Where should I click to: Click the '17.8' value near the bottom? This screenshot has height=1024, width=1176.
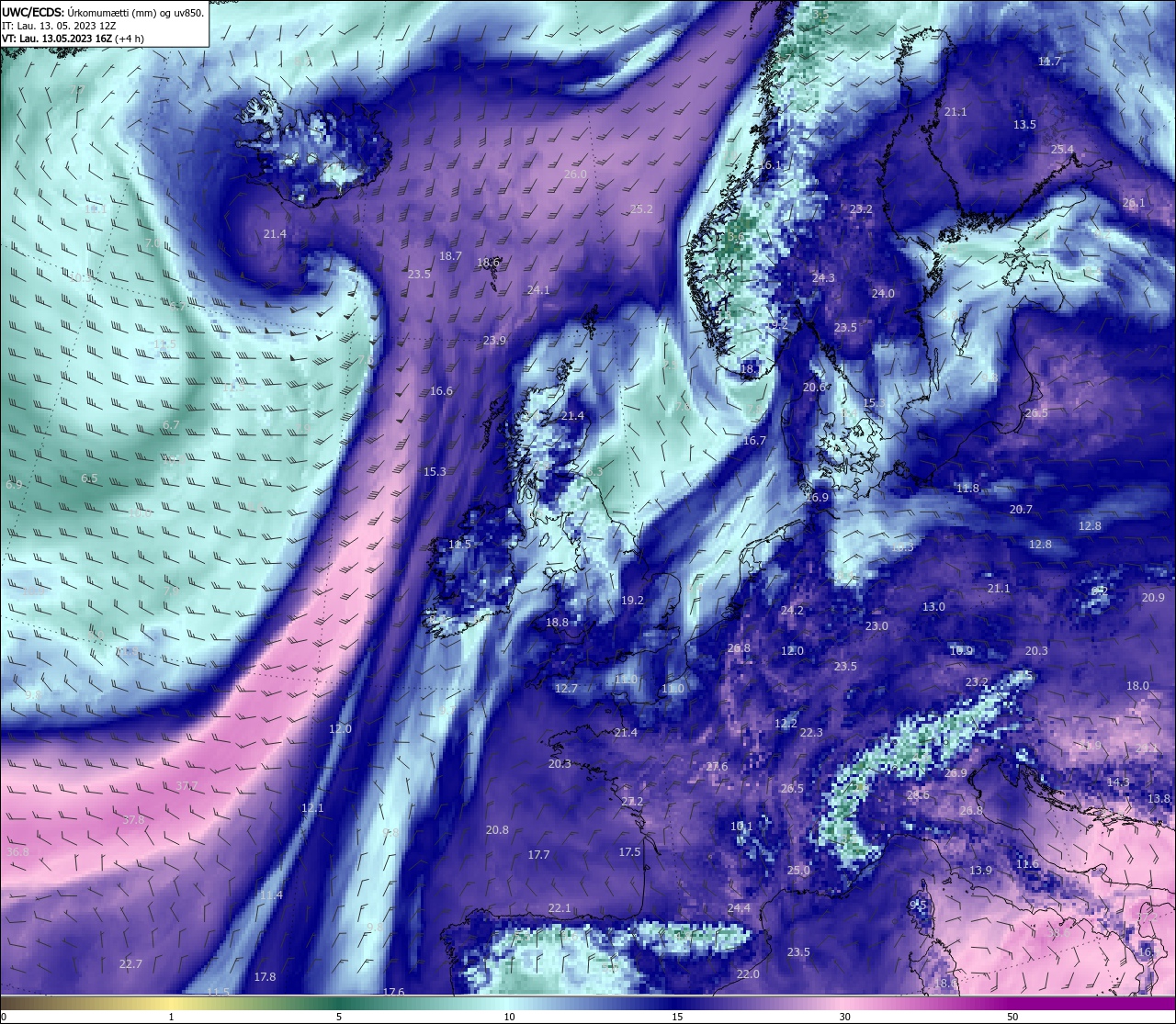[265, 977]
